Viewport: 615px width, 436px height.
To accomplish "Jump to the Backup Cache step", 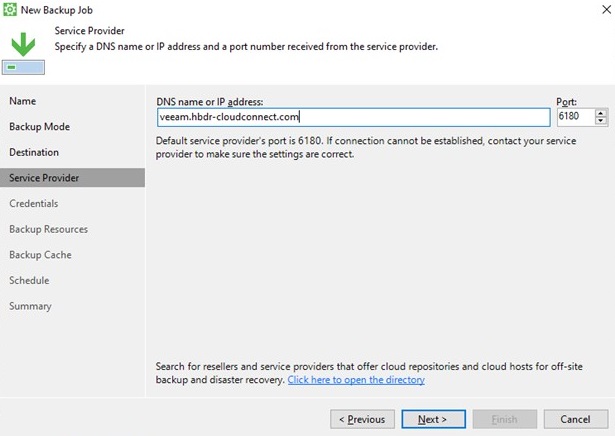I will 40,255.
